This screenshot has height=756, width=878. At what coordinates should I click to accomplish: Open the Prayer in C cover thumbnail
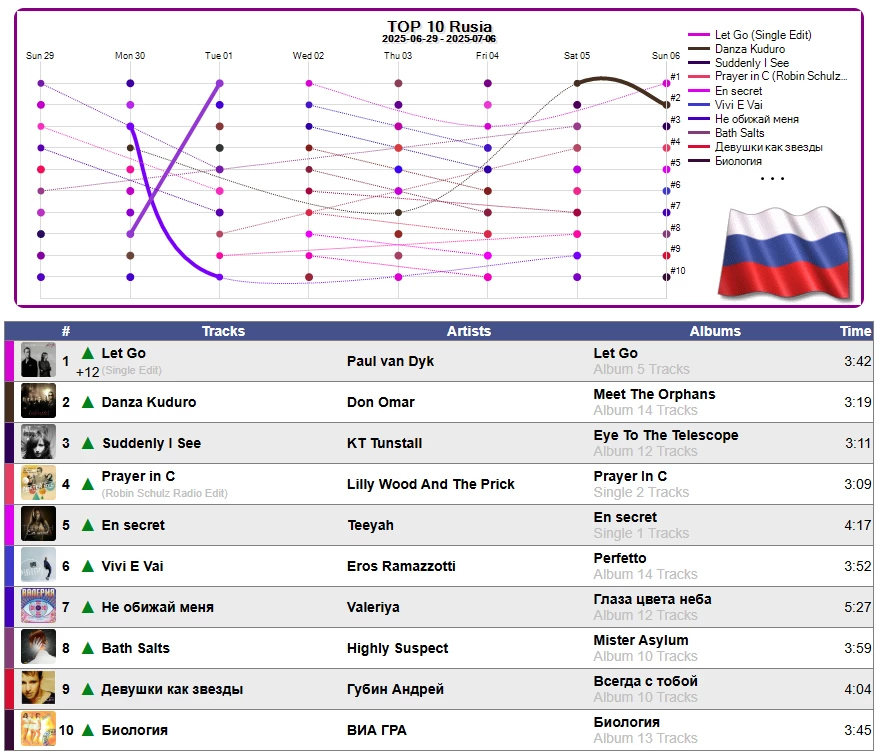pos(38,483)
